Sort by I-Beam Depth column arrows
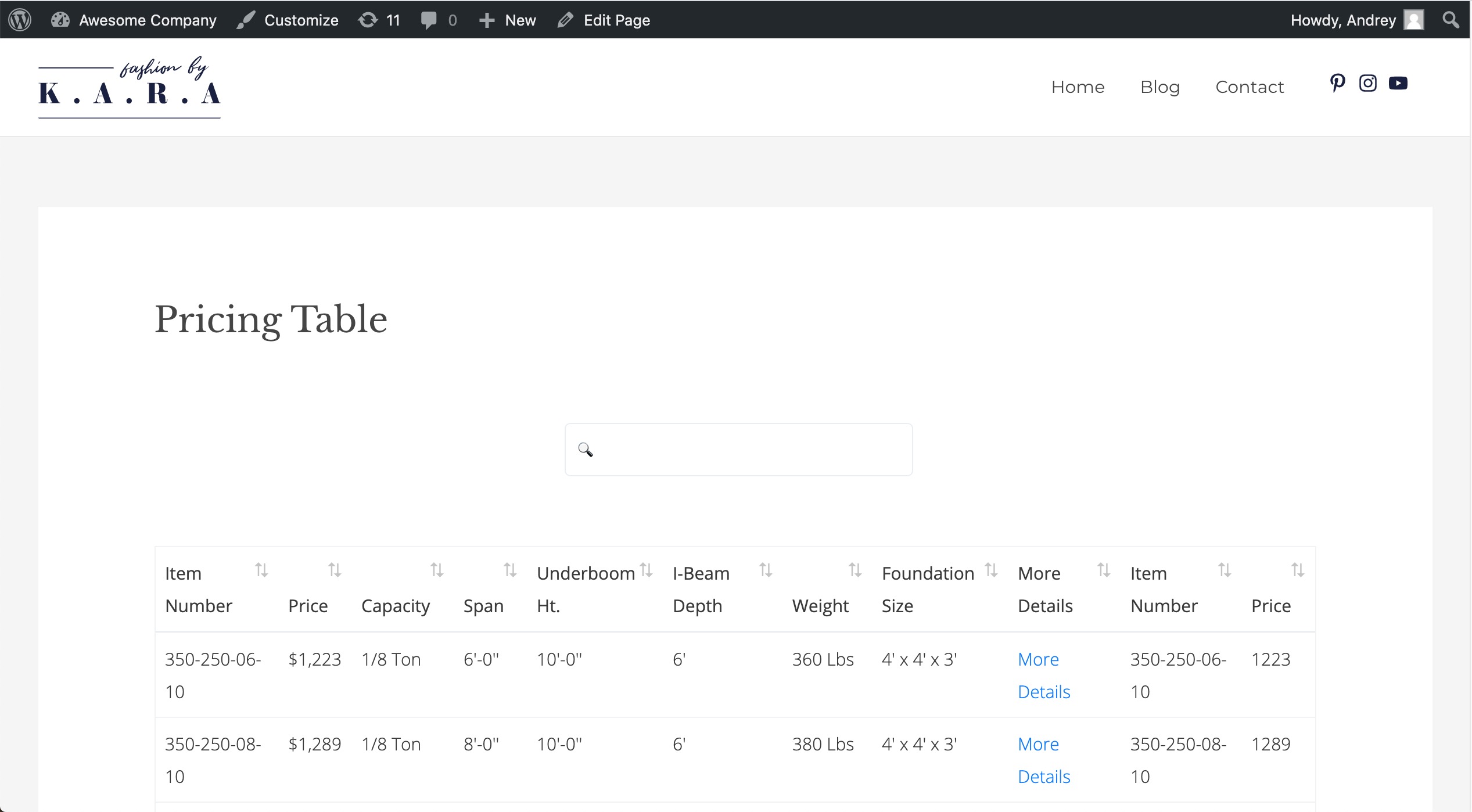The height and width of the screenshot is (812, 1472). 766,570
